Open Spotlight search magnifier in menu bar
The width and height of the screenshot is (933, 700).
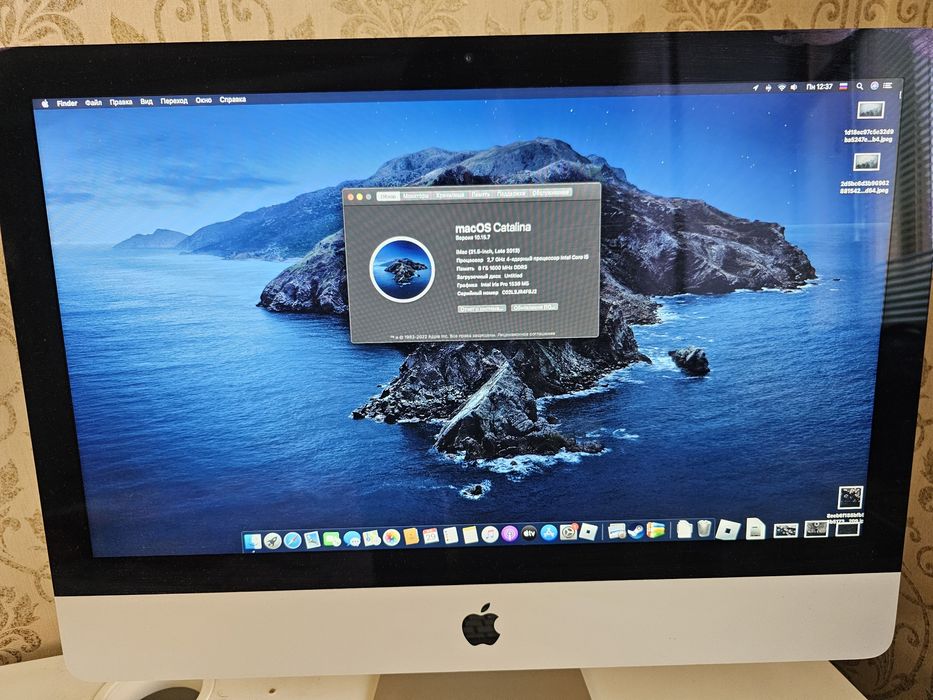[x=859, y=86]
